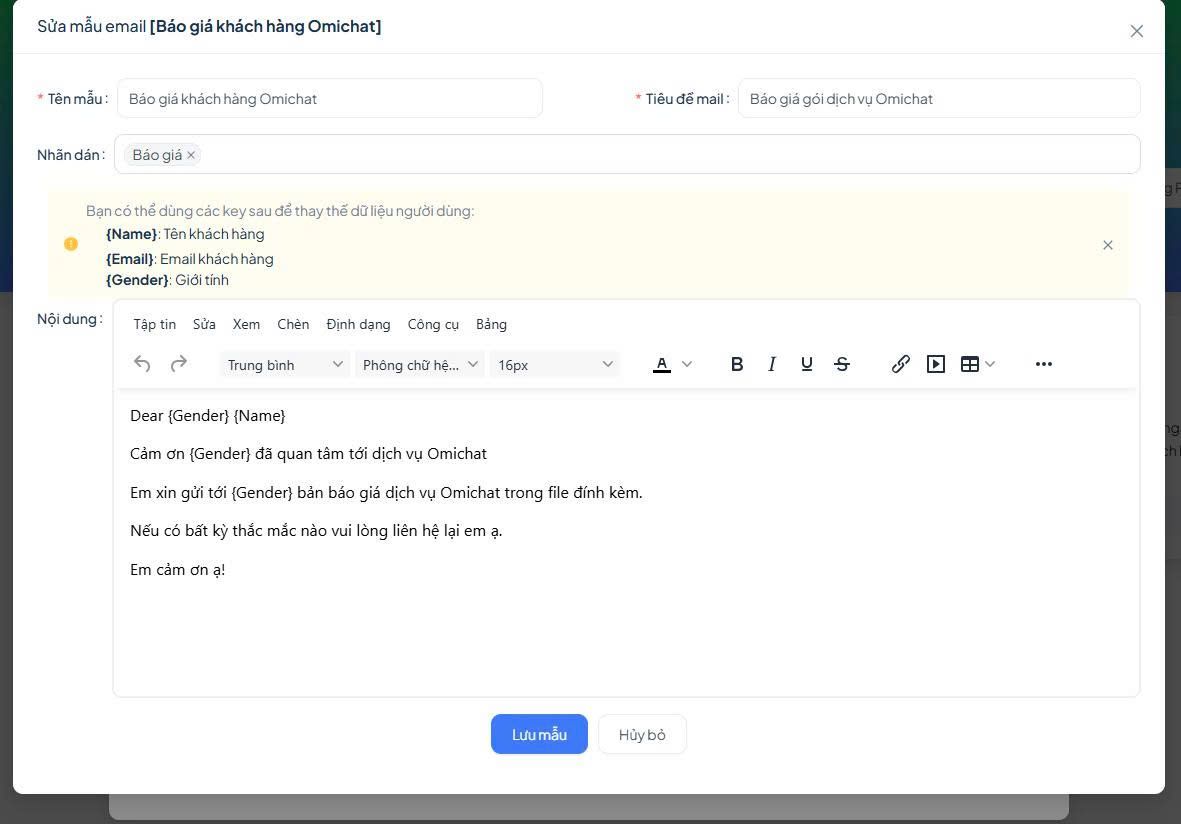1181x824 pixels.
Task: Open the 'Chèn' menu
Action: point(293,324)
